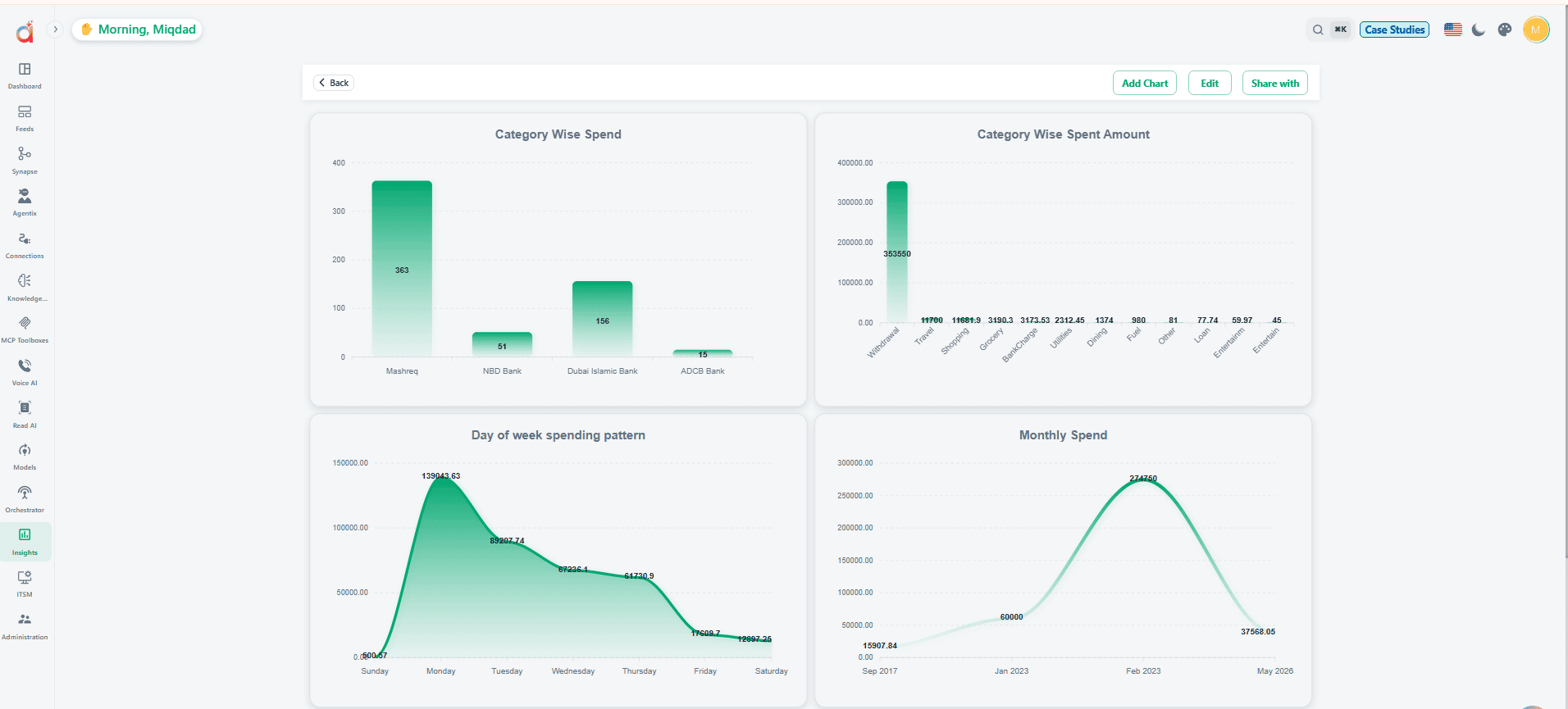Click the 60000 Jan 2023 data label
Screen dimensions: 1568x709
click(x=1011, y=617)
